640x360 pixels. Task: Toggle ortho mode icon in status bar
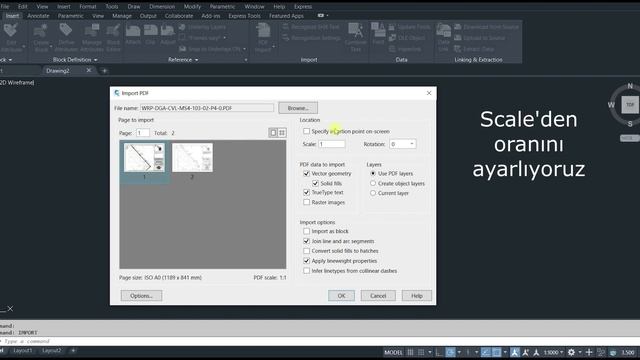click(439, 352)
